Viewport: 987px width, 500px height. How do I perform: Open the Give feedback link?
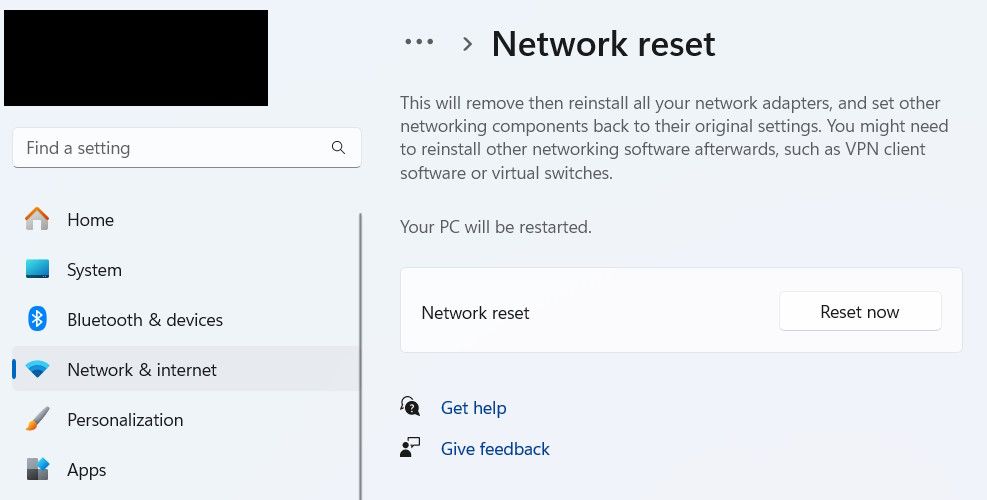[x=495, y=448]
